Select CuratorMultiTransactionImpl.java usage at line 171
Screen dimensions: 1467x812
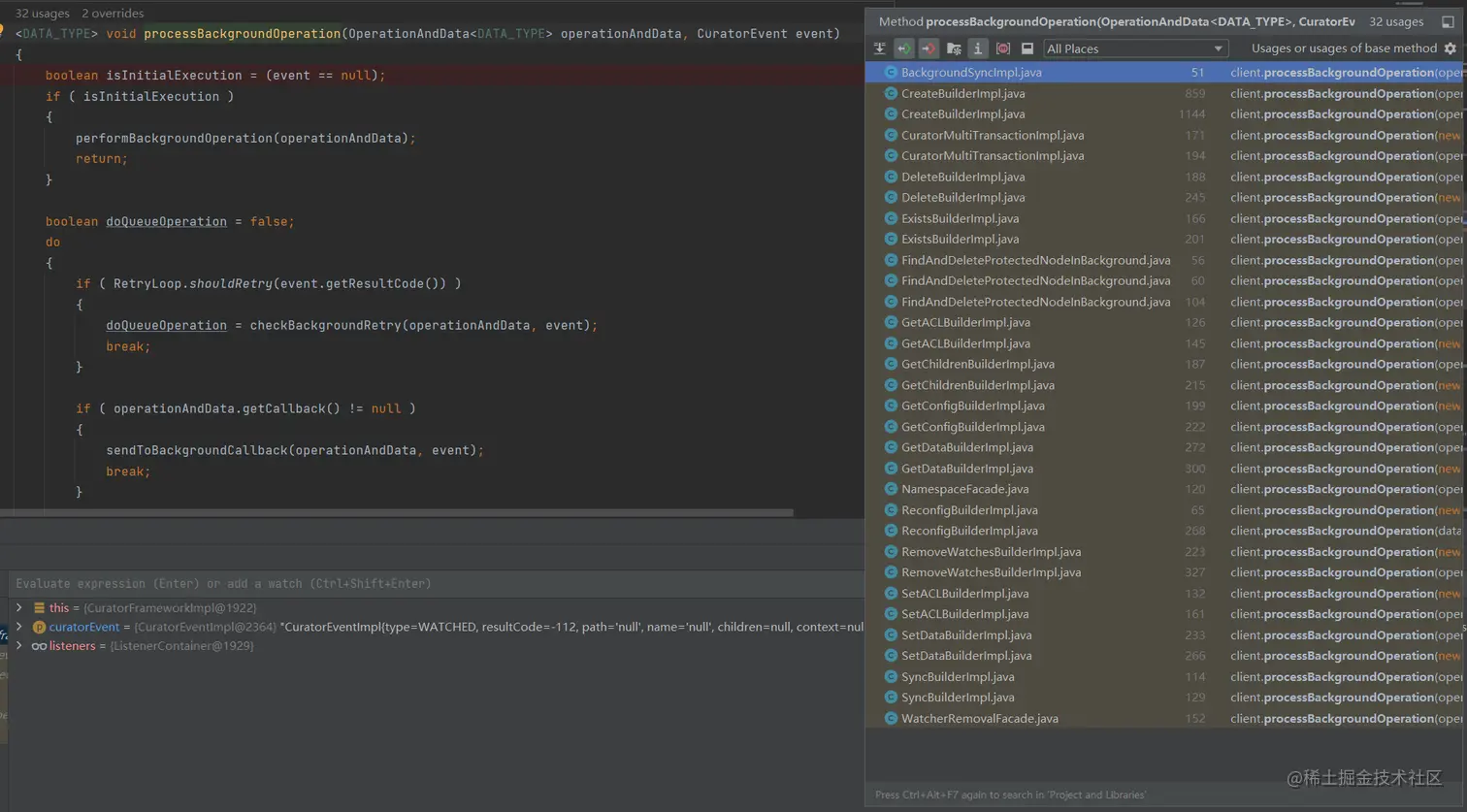(x=1165, y=136)
